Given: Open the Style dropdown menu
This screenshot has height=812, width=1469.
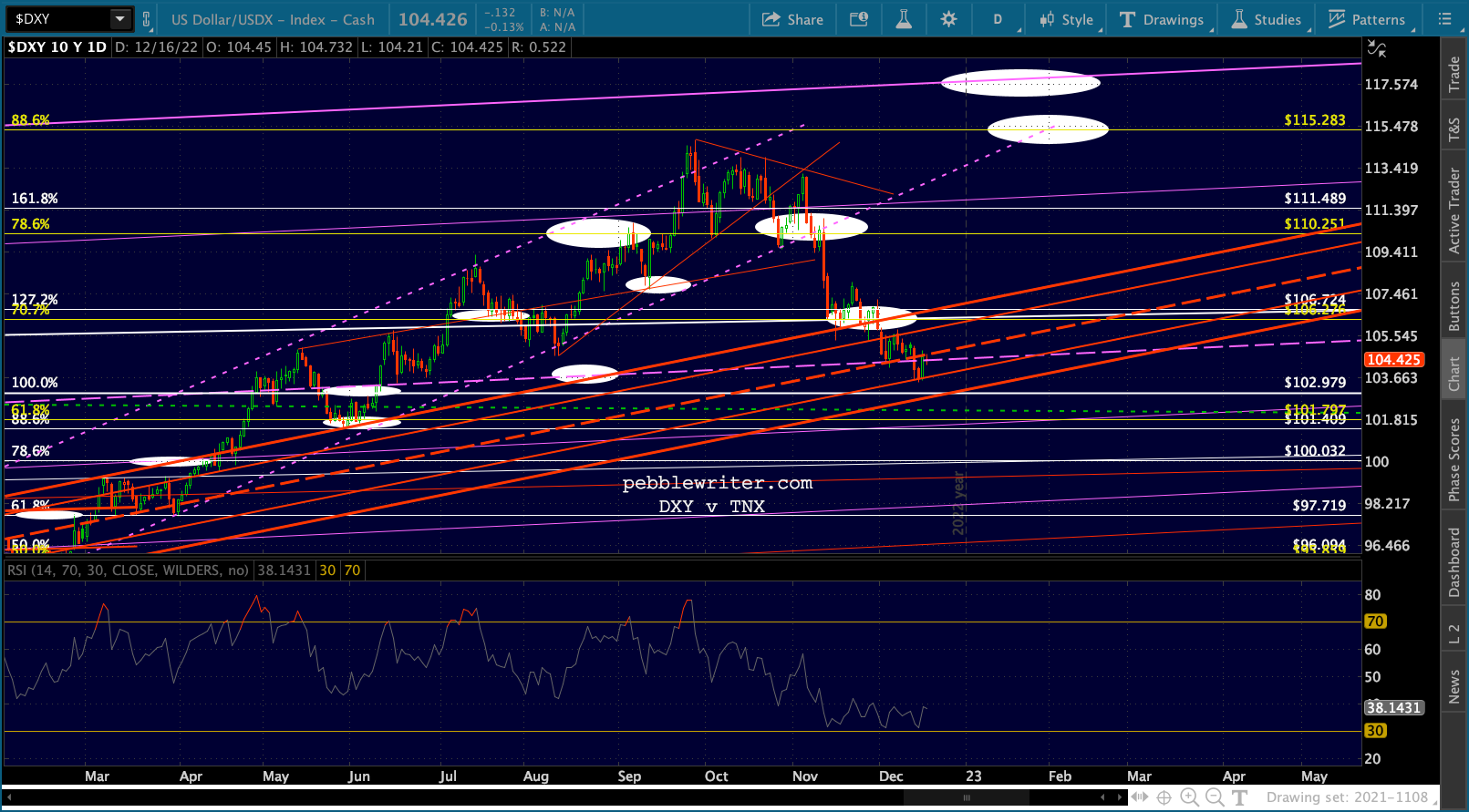Looking at the screenshot, I should [1067, 19].
